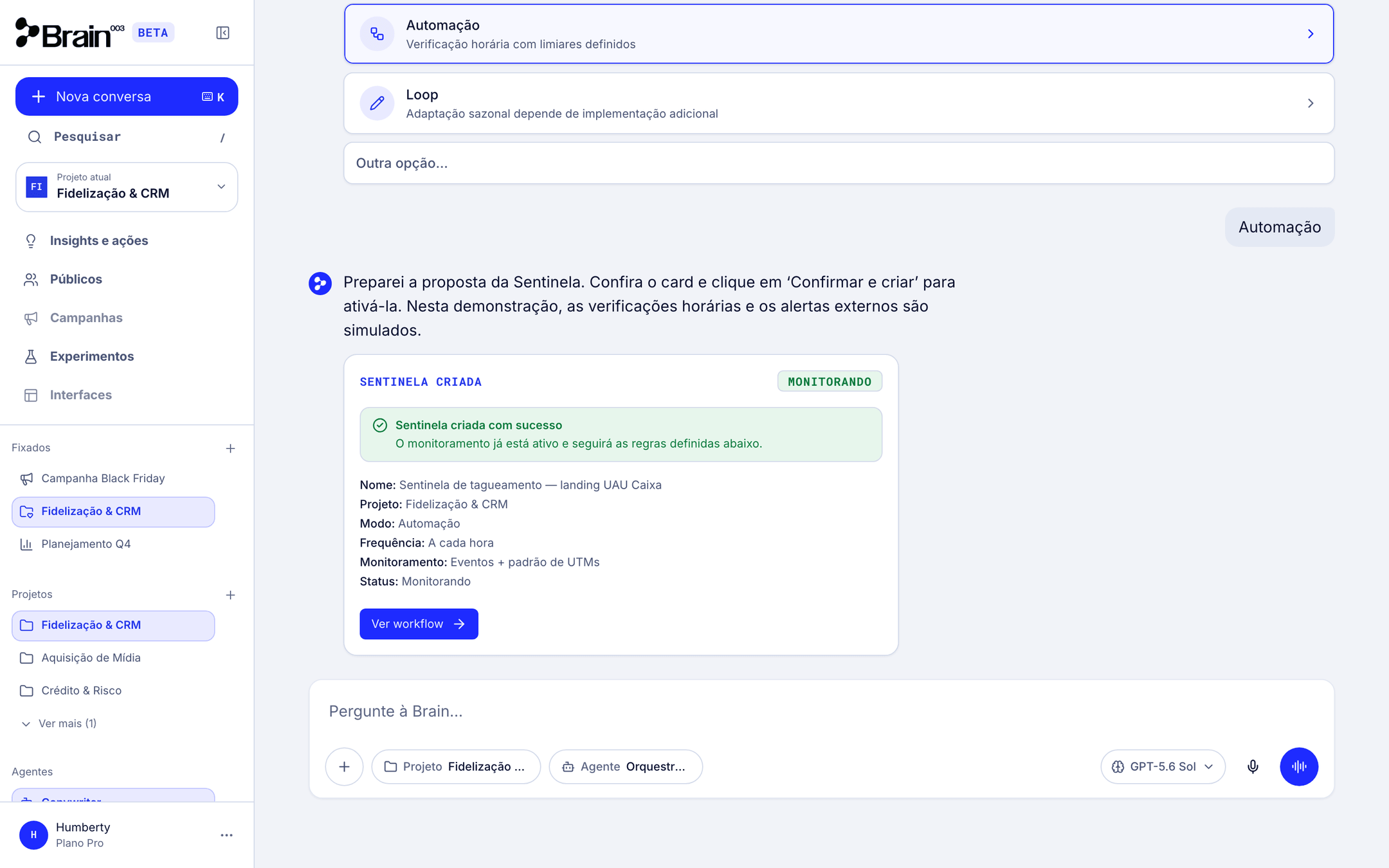Open pinned Planejamento Q4

113,544
